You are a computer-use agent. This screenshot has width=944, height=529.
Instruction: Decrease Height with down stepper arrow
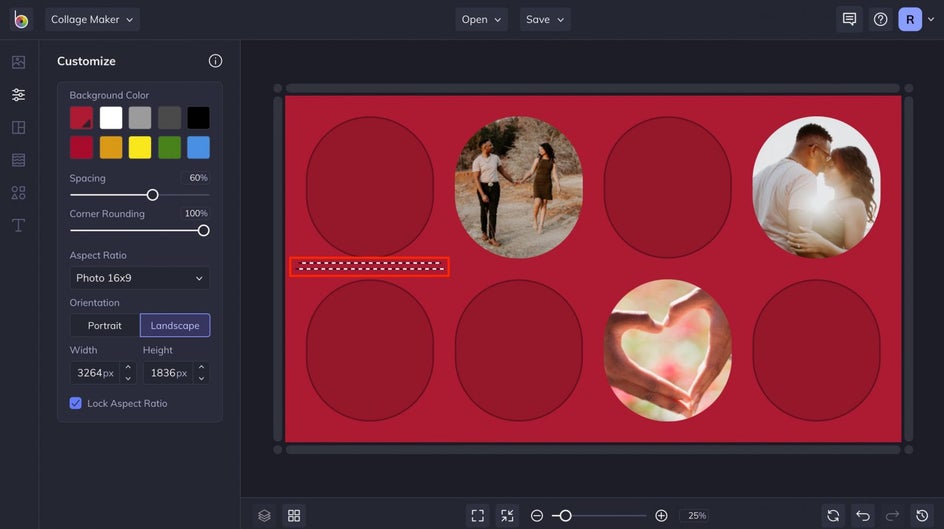click(x=201, y=379)
